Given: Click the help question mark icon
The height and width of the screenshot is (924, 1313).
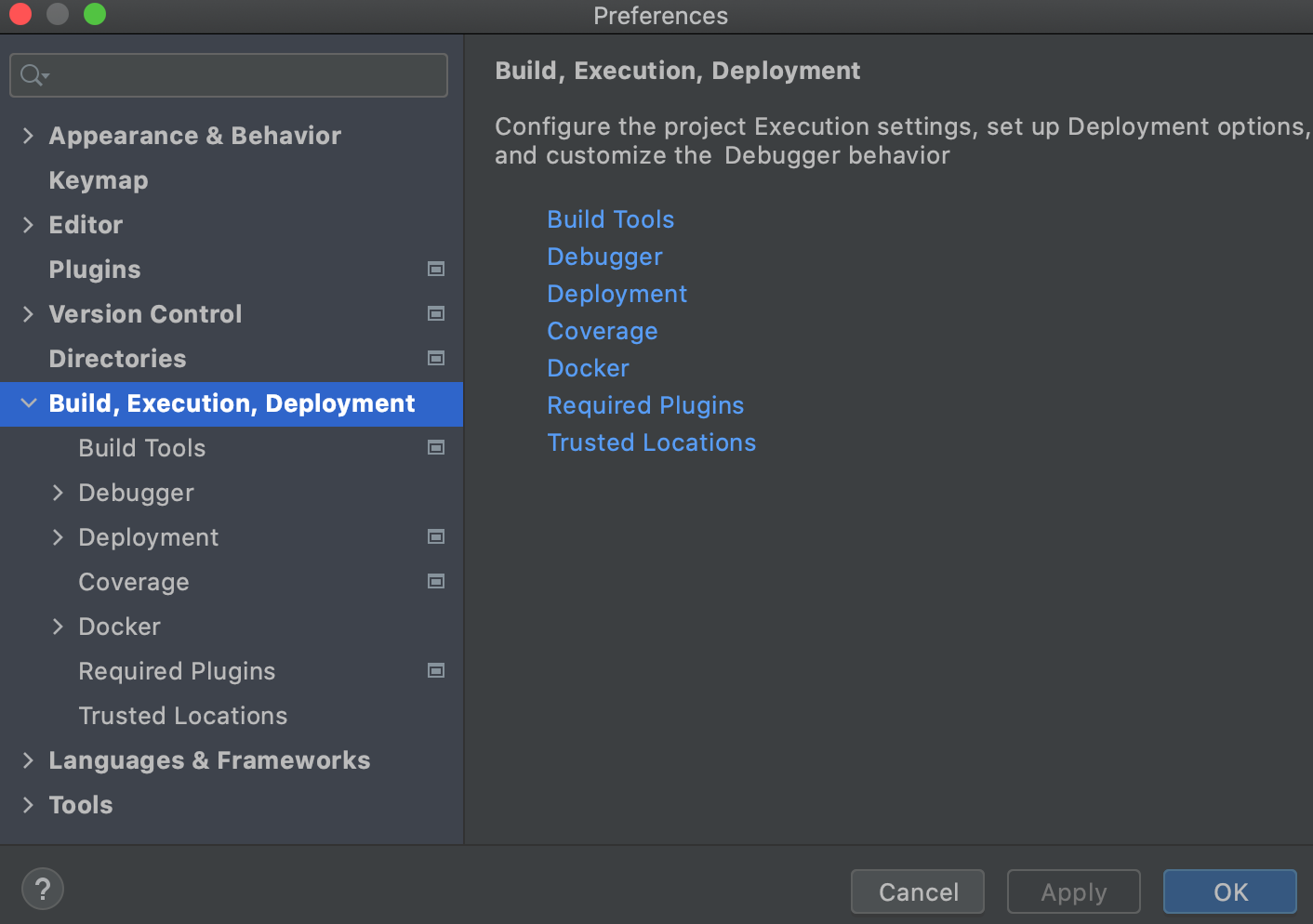Looking at the screenshot, I should (x=42, y=889).
